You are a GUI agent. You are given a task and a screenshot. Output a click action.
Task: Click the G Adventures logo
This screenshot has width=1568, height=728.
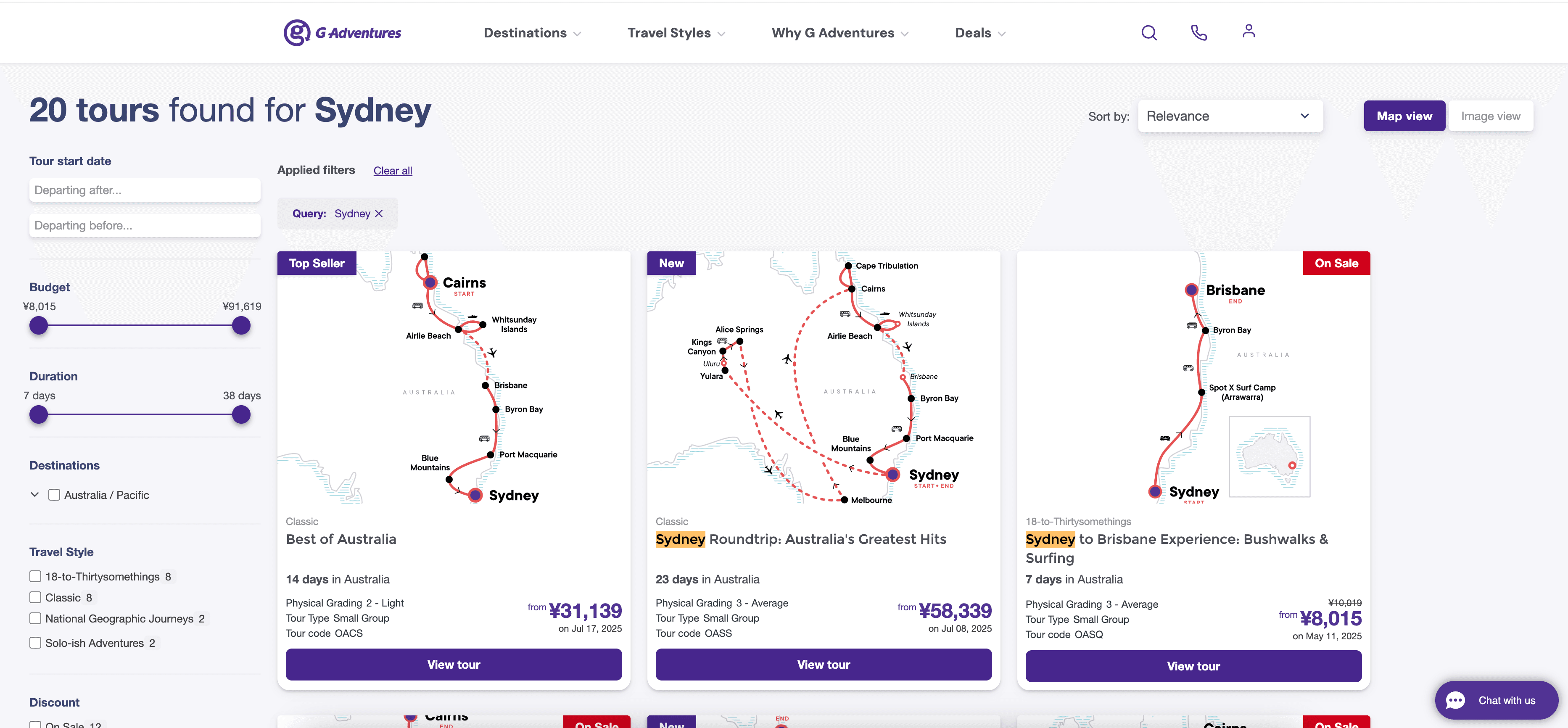(343, 32)
